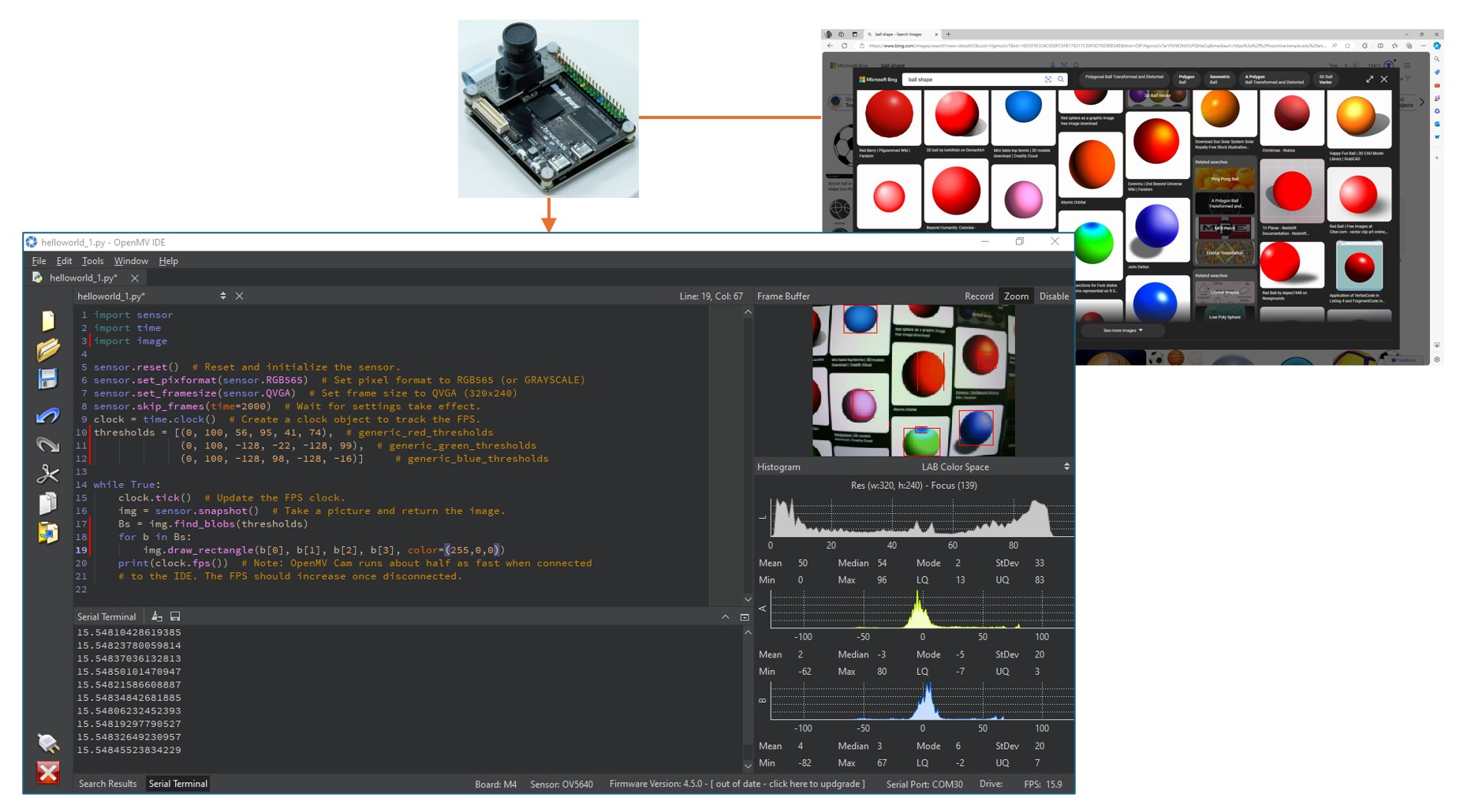Click the Bing search magnifier icon

pos(1061,80)
